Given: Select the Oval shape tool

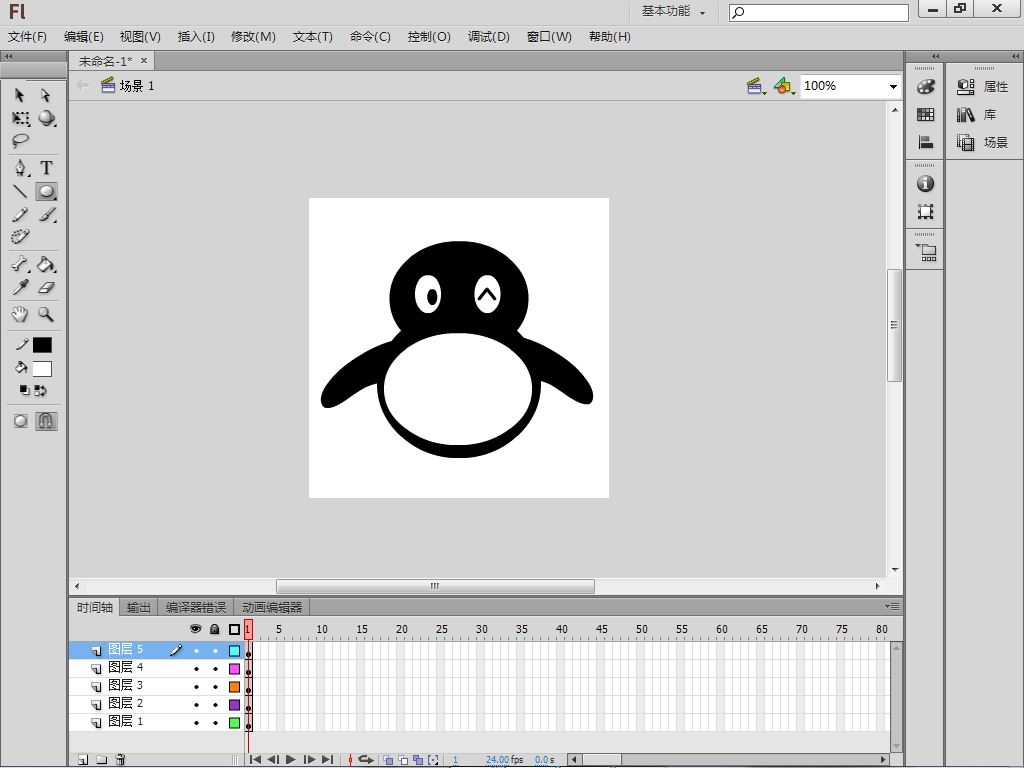Looking at the screenshot, I should pyautogui.click(x=46, y=191).
